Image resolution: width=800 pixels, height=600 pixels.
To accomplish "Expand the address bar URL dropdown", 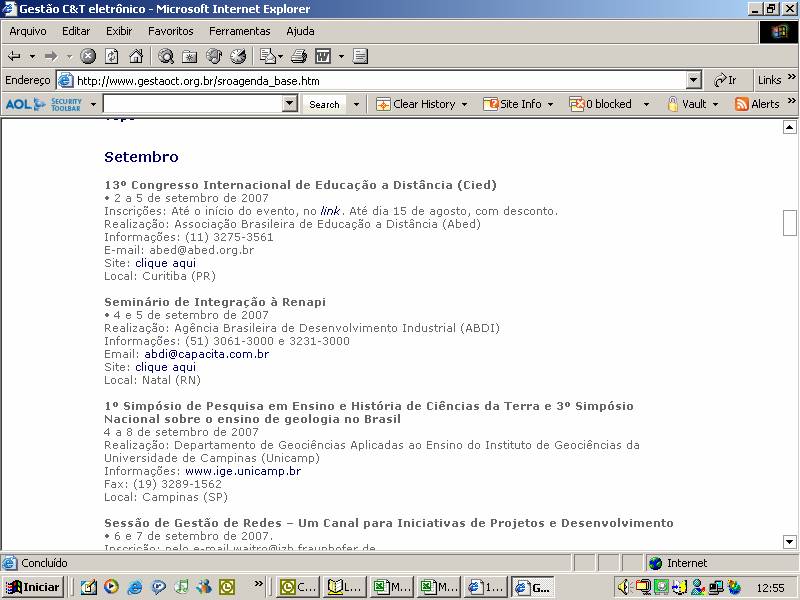I will pyautogui.click(x=694, y=80).
